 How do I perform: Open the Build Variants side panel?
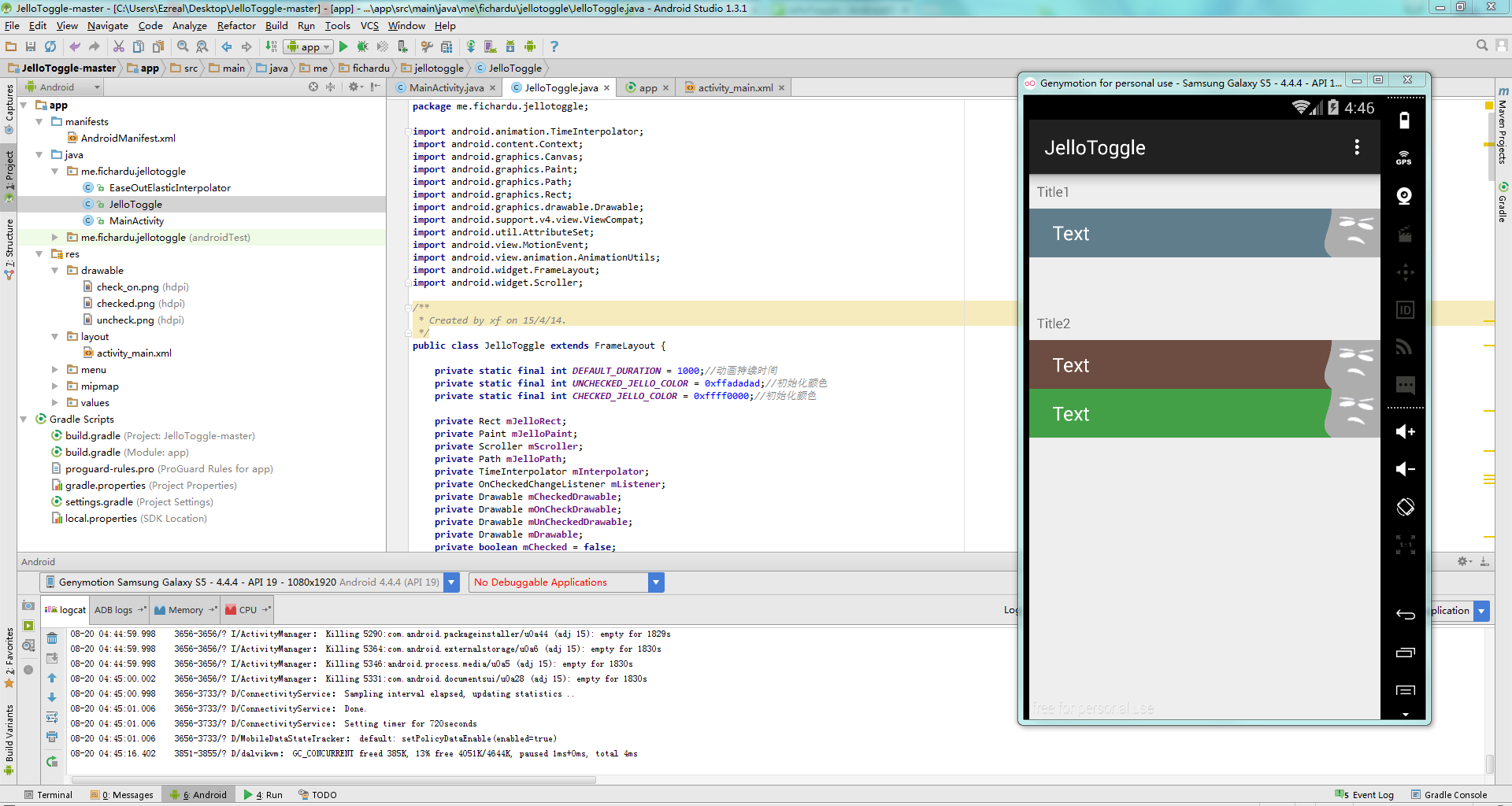tap(9, 740)
